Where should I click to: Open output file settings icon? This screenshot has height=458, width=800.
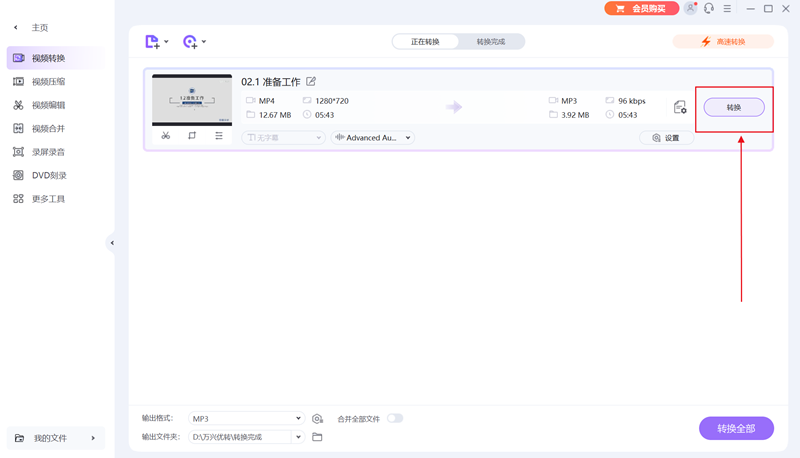(x=680, y=107)
